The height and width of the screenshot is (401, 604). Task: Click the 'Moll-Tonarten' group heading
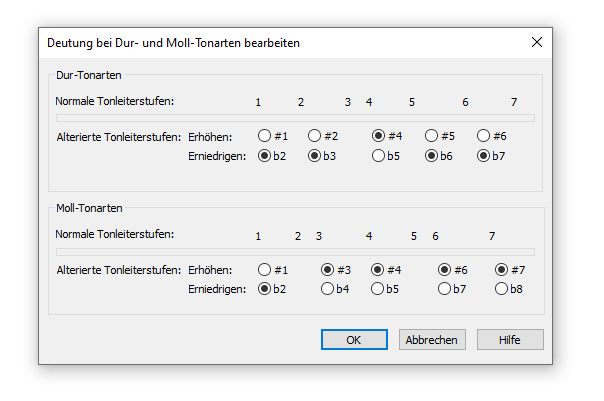(89, 208)
